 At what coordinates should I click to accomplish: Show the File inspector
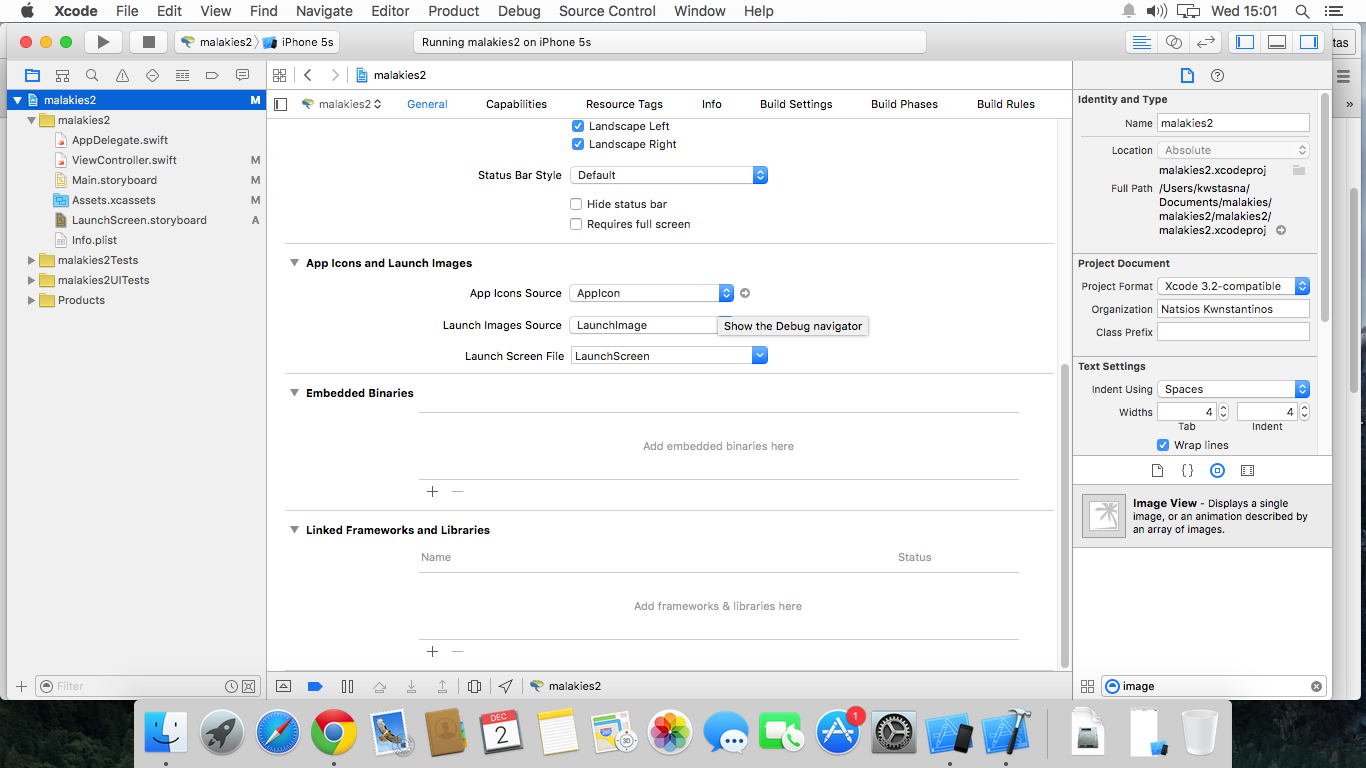pos(1187,75)
